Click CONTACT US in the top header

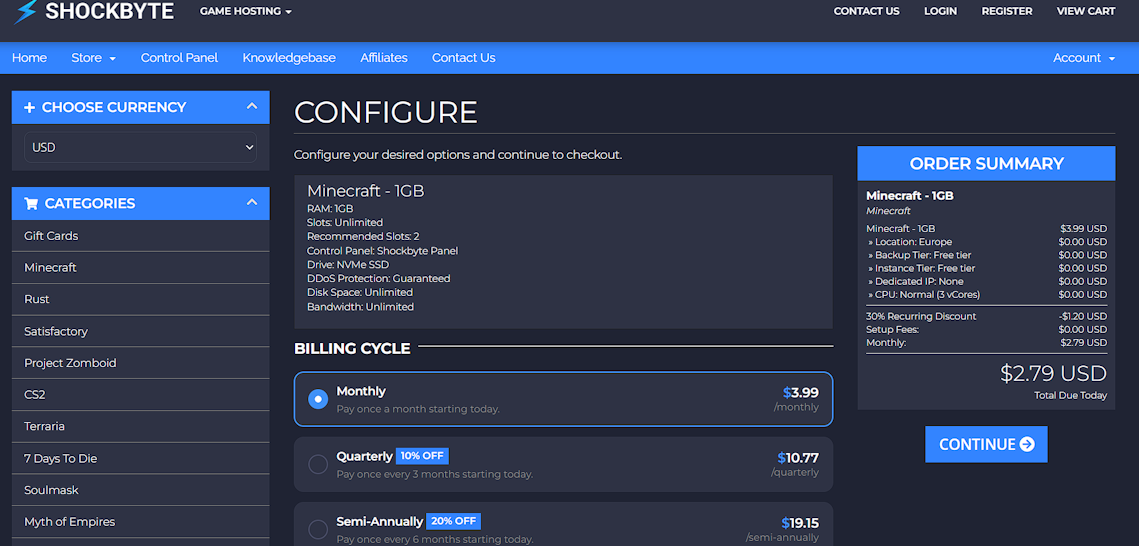867,12
